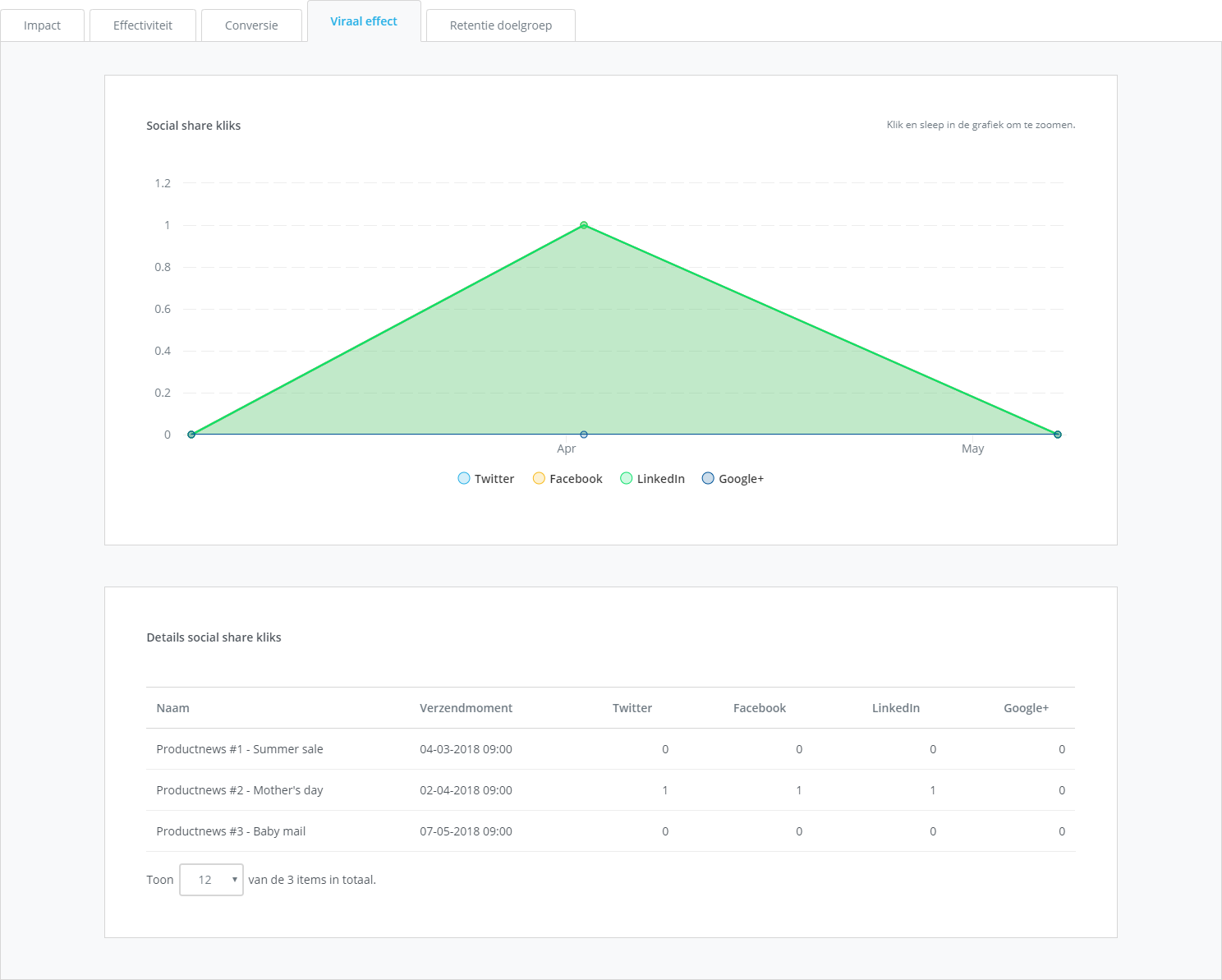Open the Impact tab
This screenshot has width=1222, height=980.
pos(42,25)
